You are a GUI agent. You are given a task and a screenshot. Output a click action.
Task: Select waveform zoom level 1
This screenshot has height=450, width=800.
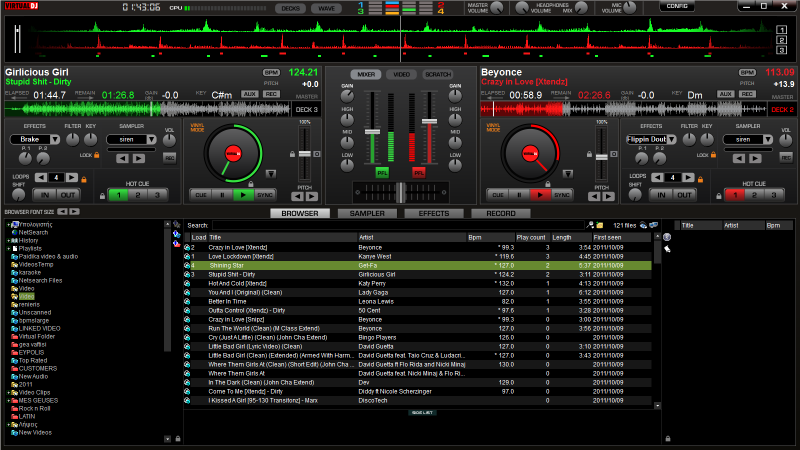(781, 30)
